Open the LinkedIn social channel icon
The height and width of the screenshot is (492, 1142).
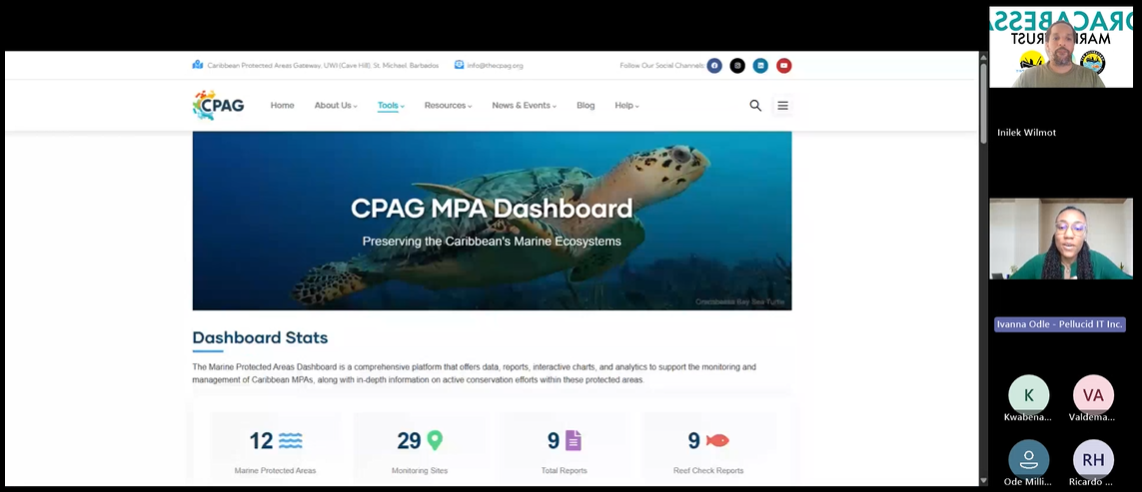(761, 66)
